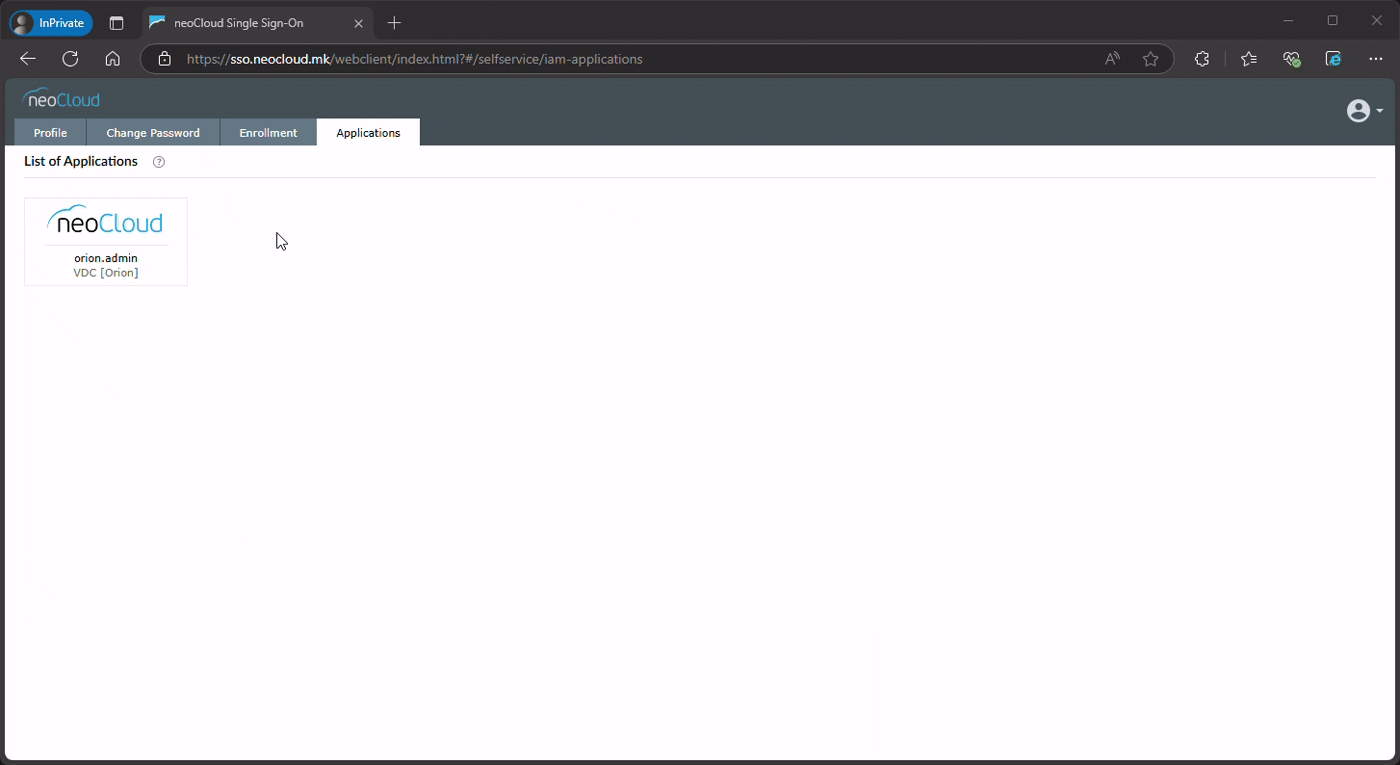Close the neoCloud Single Sign-On tab
This screenshot has height=765, width=1400.
pyautogui.click(x=358, y=23)
